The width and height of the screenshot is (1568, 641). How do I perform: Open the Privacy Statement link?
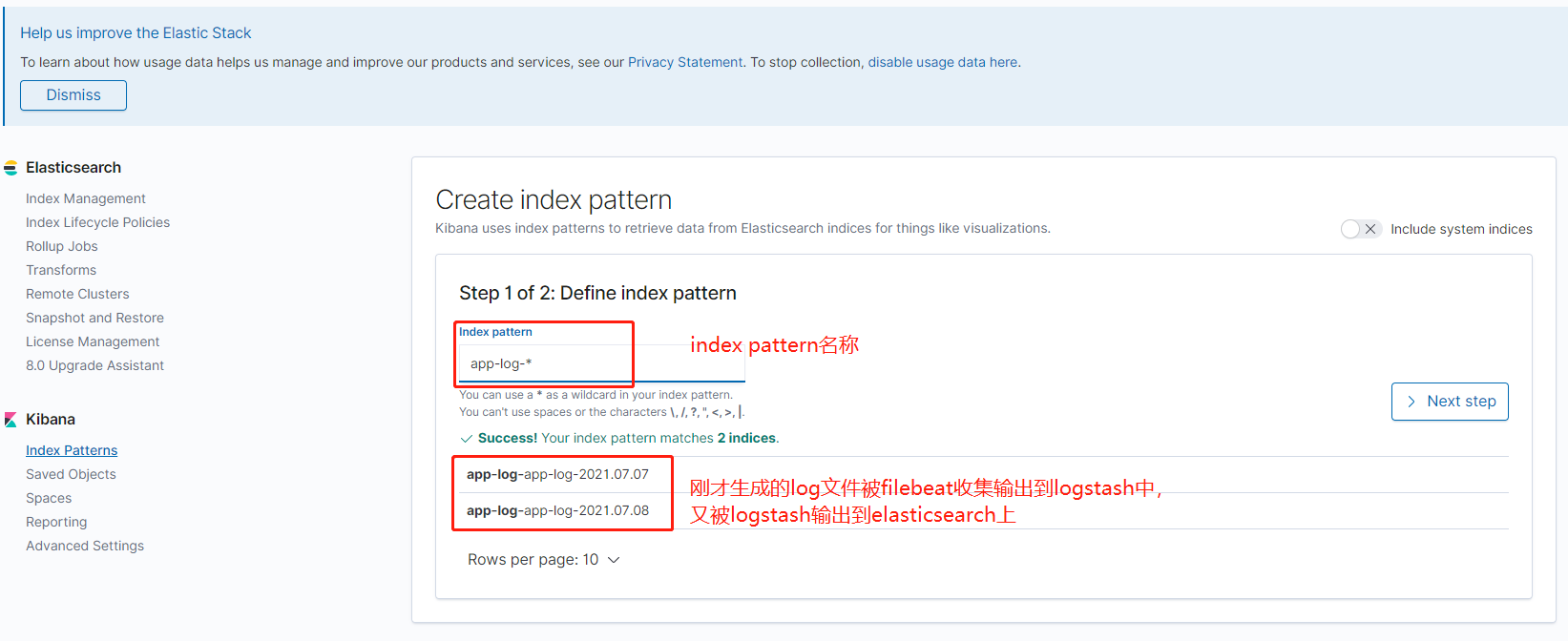coord(685,62)
